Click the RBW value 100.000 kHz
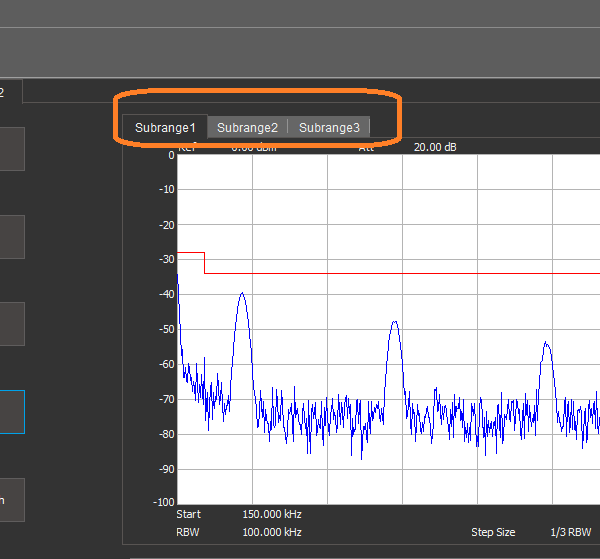 pos(272,532)
